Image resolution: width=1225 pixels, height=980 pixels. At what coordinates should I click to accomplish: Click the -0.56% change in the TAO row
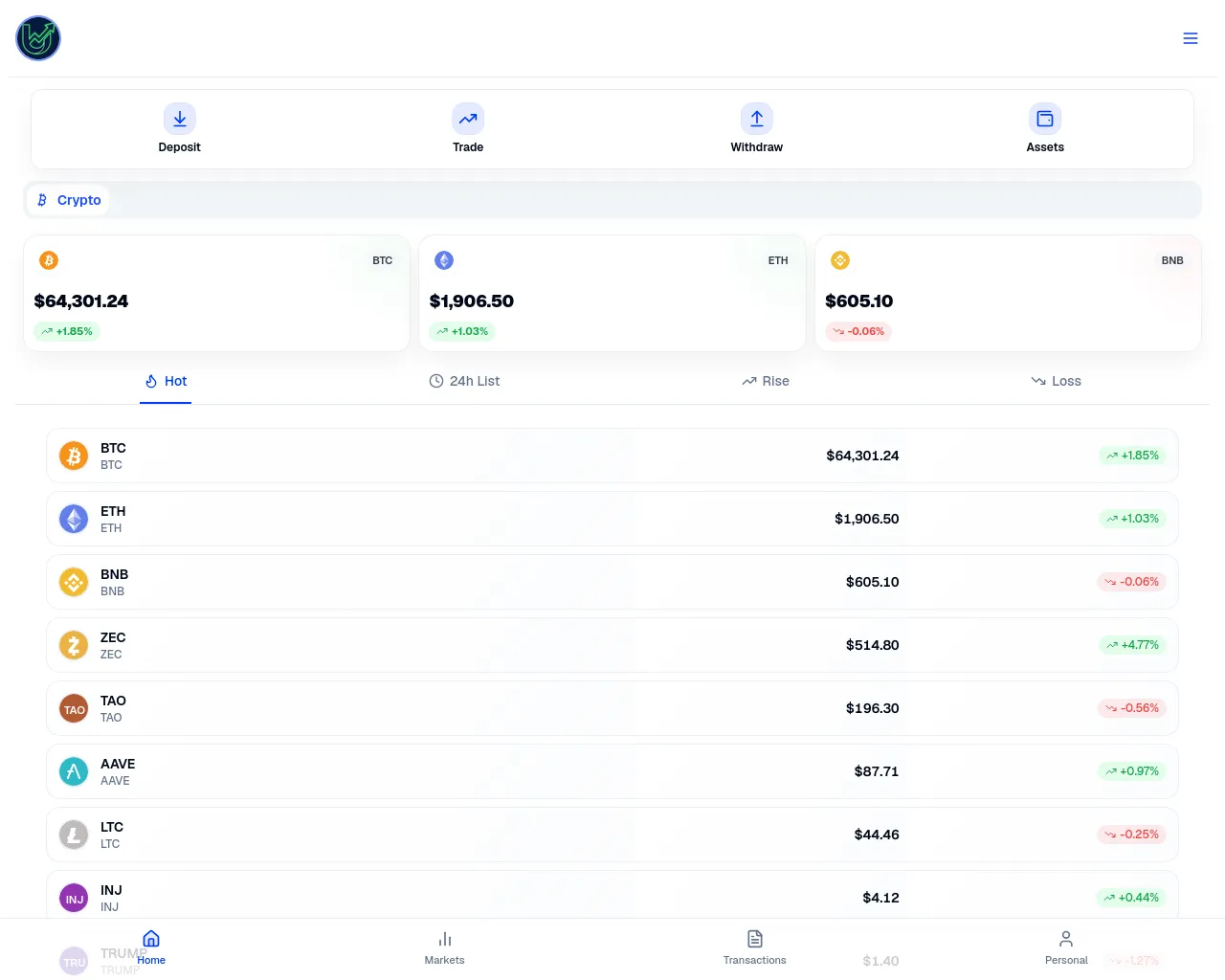point(1131,708)
